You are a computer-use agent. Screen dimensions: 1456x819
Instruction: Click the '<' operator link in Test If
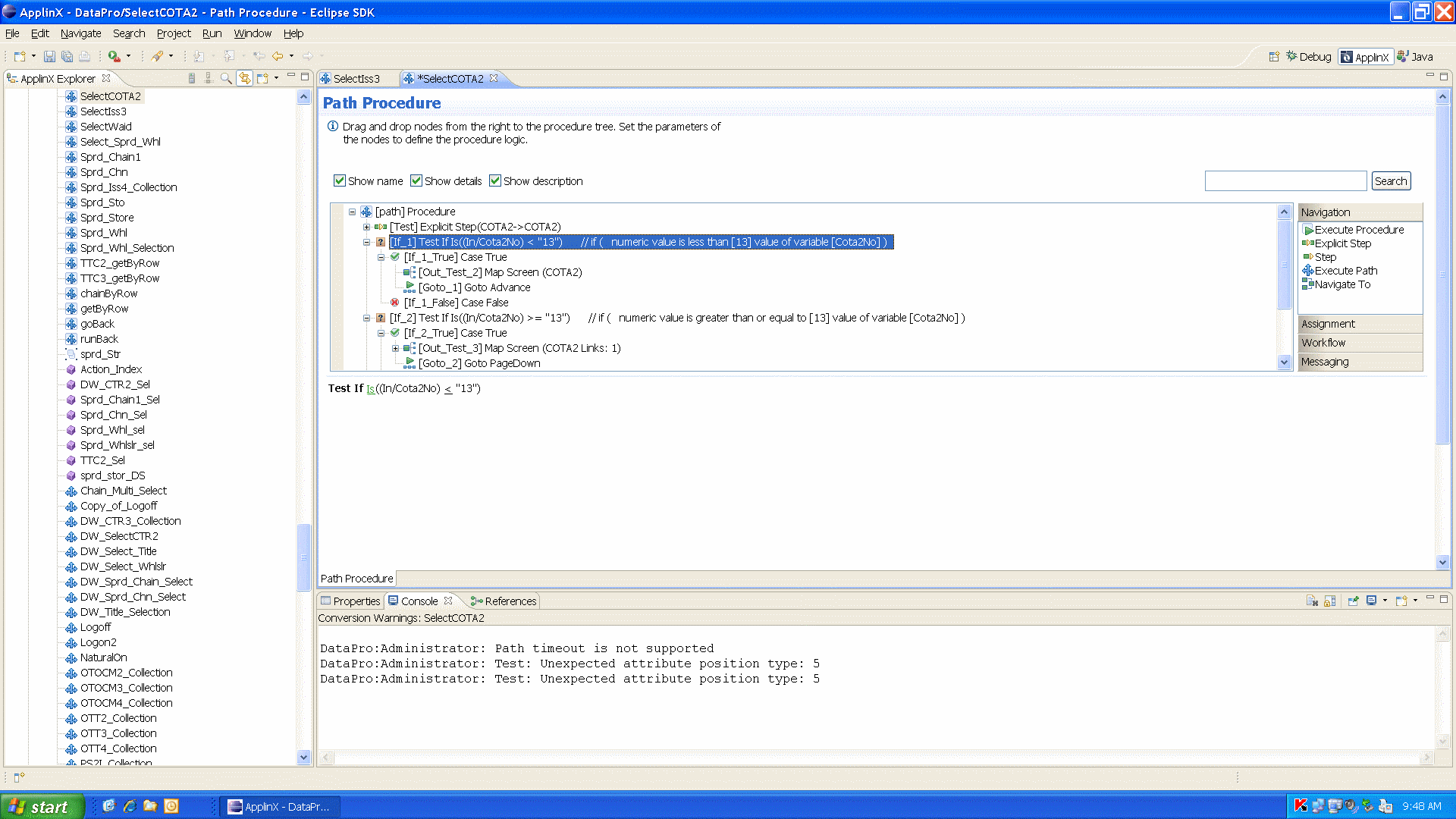click(448, 388)
